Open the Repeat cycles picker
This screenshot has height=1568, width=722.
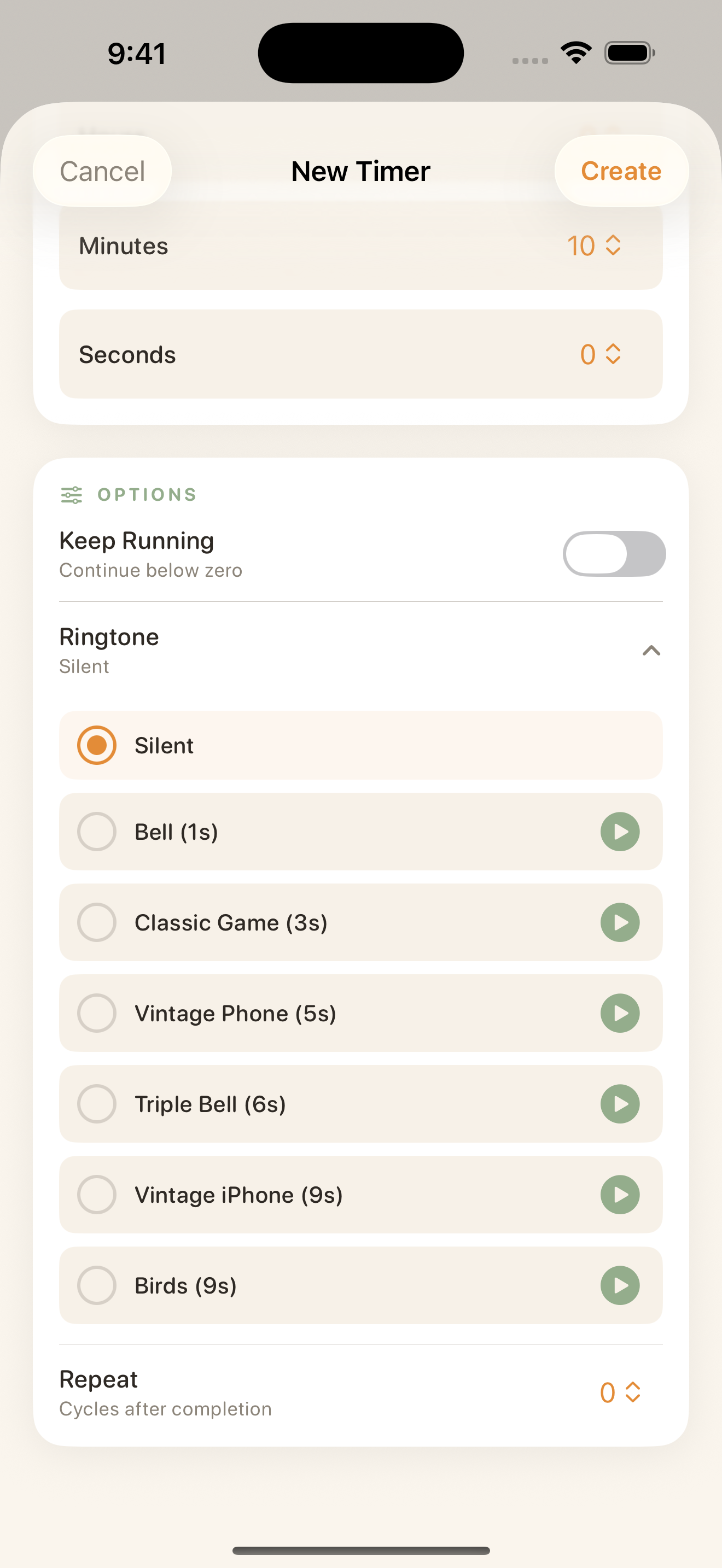coord(620,1392)
